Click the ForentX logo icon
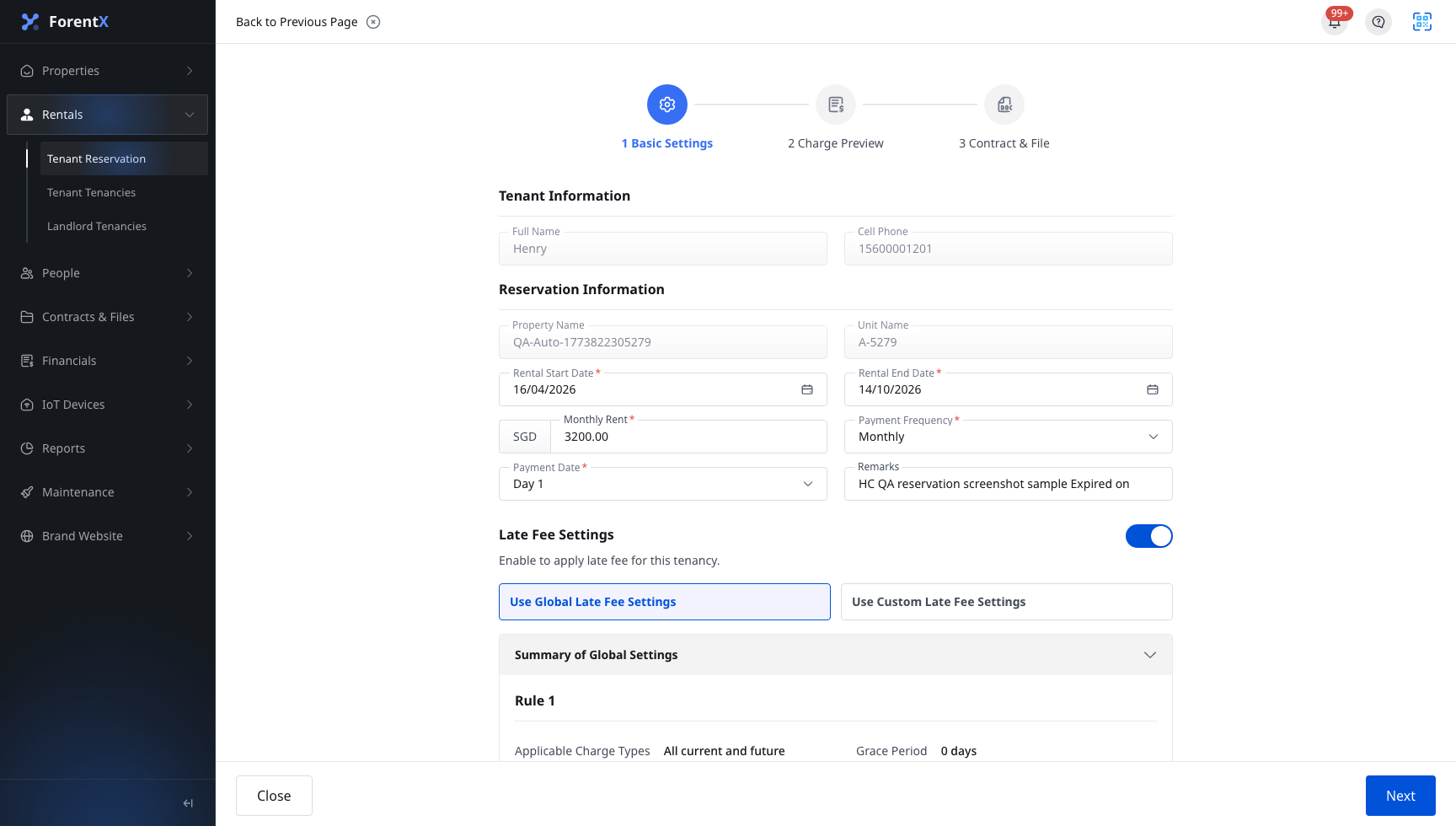This screenshot has height=826, width=1456. click(30, 22)
